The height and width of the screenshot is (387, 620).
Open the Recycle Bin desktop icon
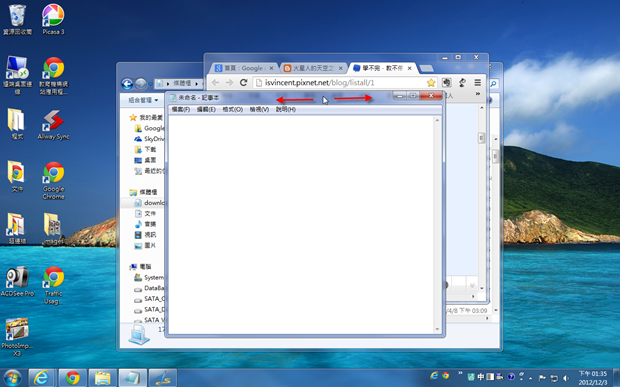tap(17, 19)
